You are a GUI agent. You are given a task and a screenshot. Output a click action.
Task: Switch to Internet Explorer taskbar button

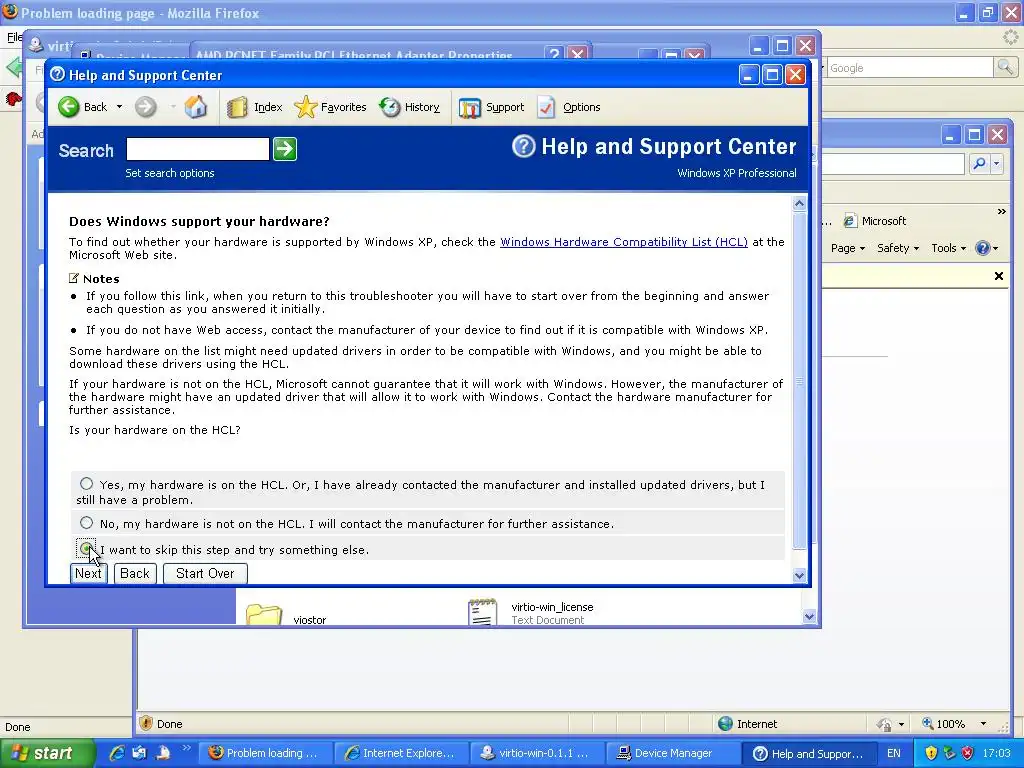[400, 753]
